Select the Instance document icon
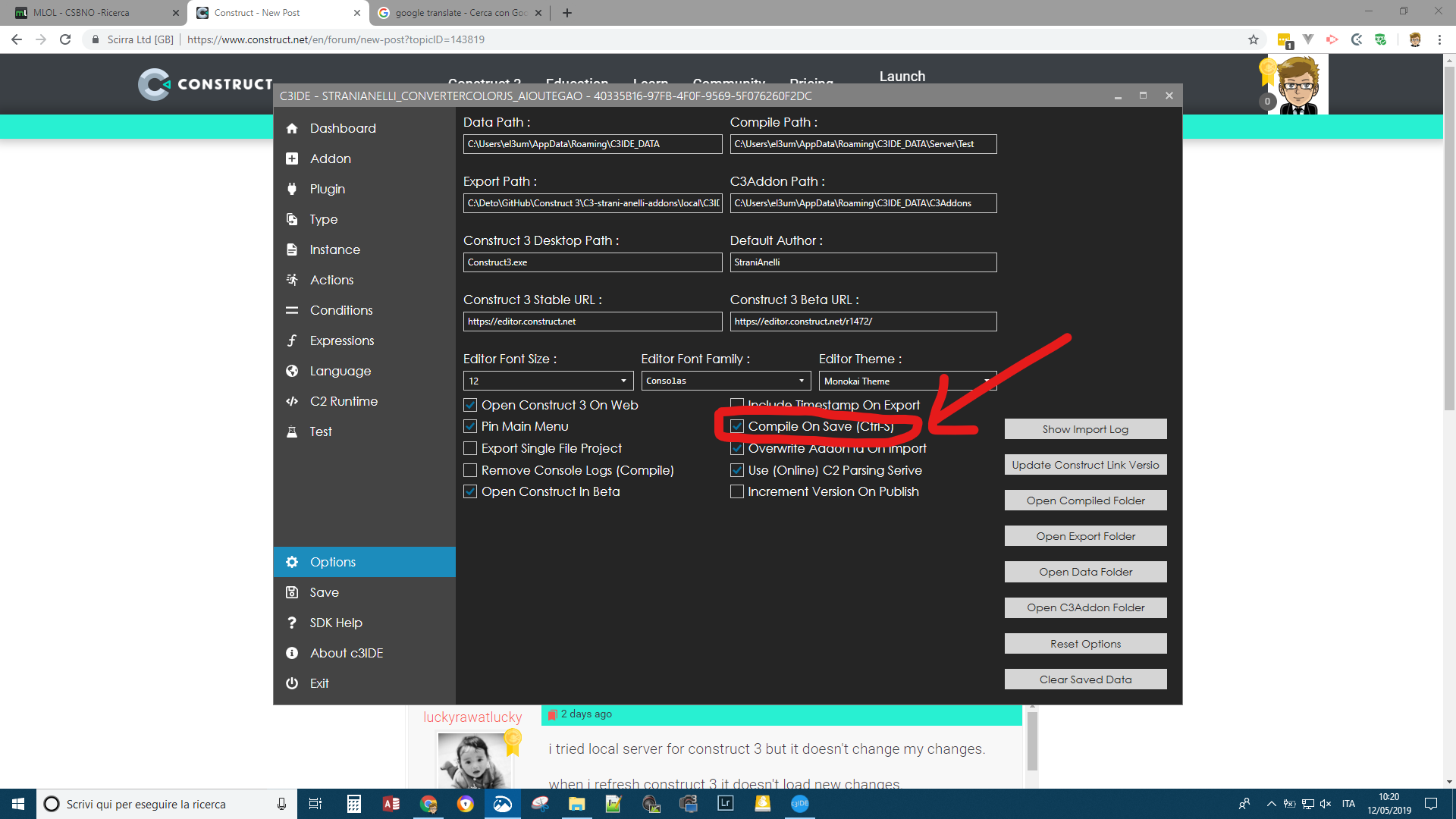 coord(292,250)
